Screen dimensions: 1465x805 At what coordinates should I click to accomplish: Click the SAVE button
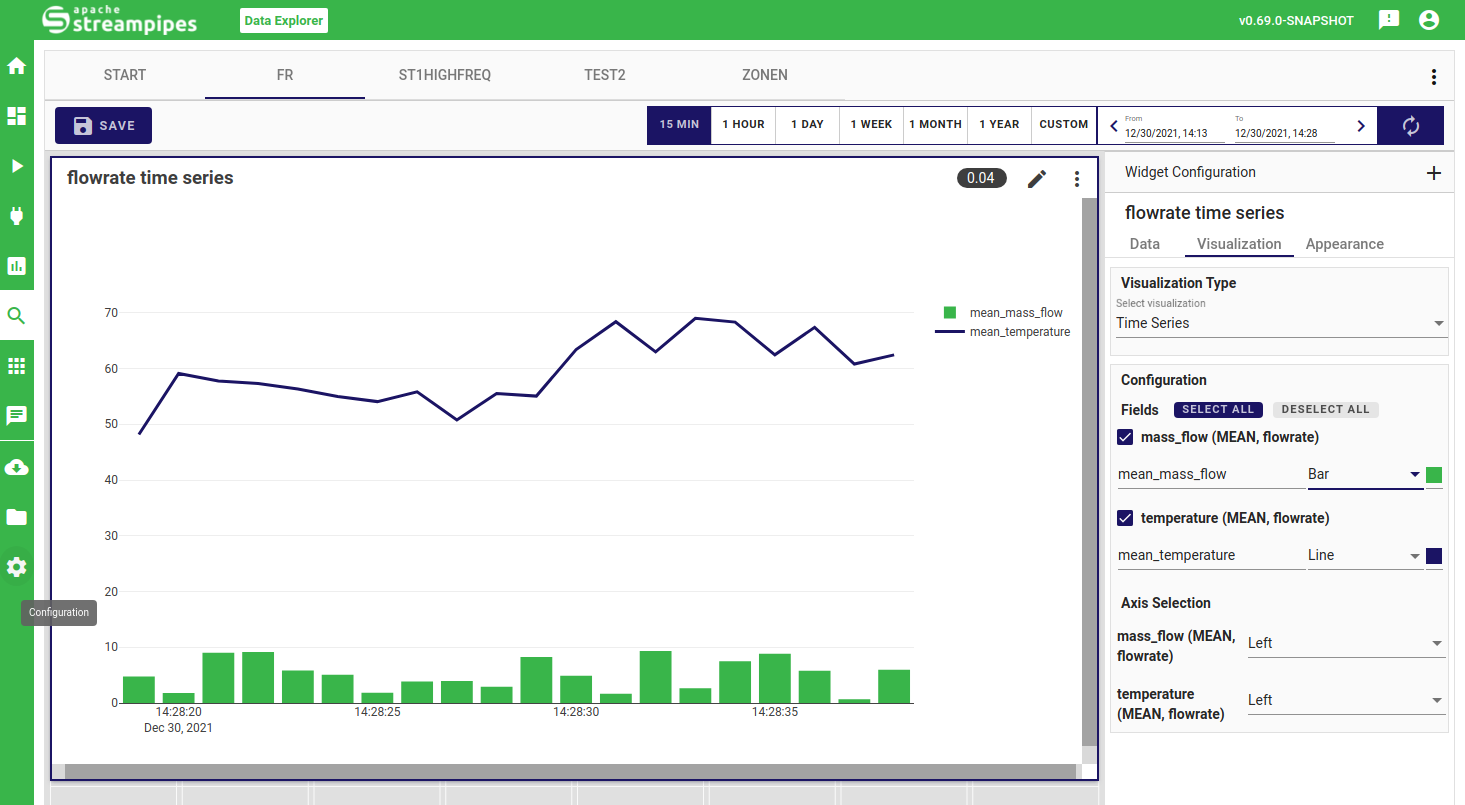pyautogui.click(x=104, y=126)
